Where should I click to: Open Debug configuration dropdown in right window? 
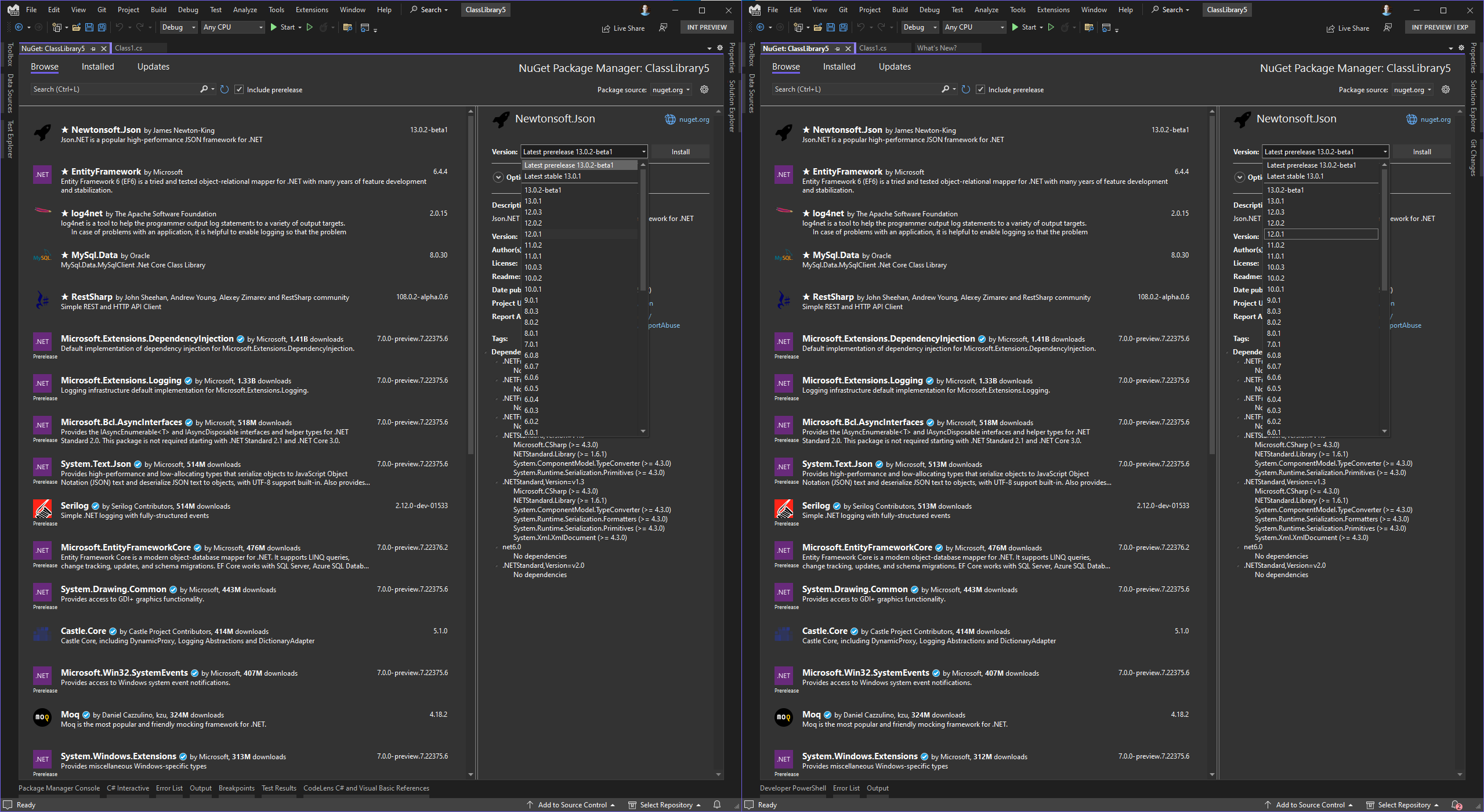tap(920, 27)
